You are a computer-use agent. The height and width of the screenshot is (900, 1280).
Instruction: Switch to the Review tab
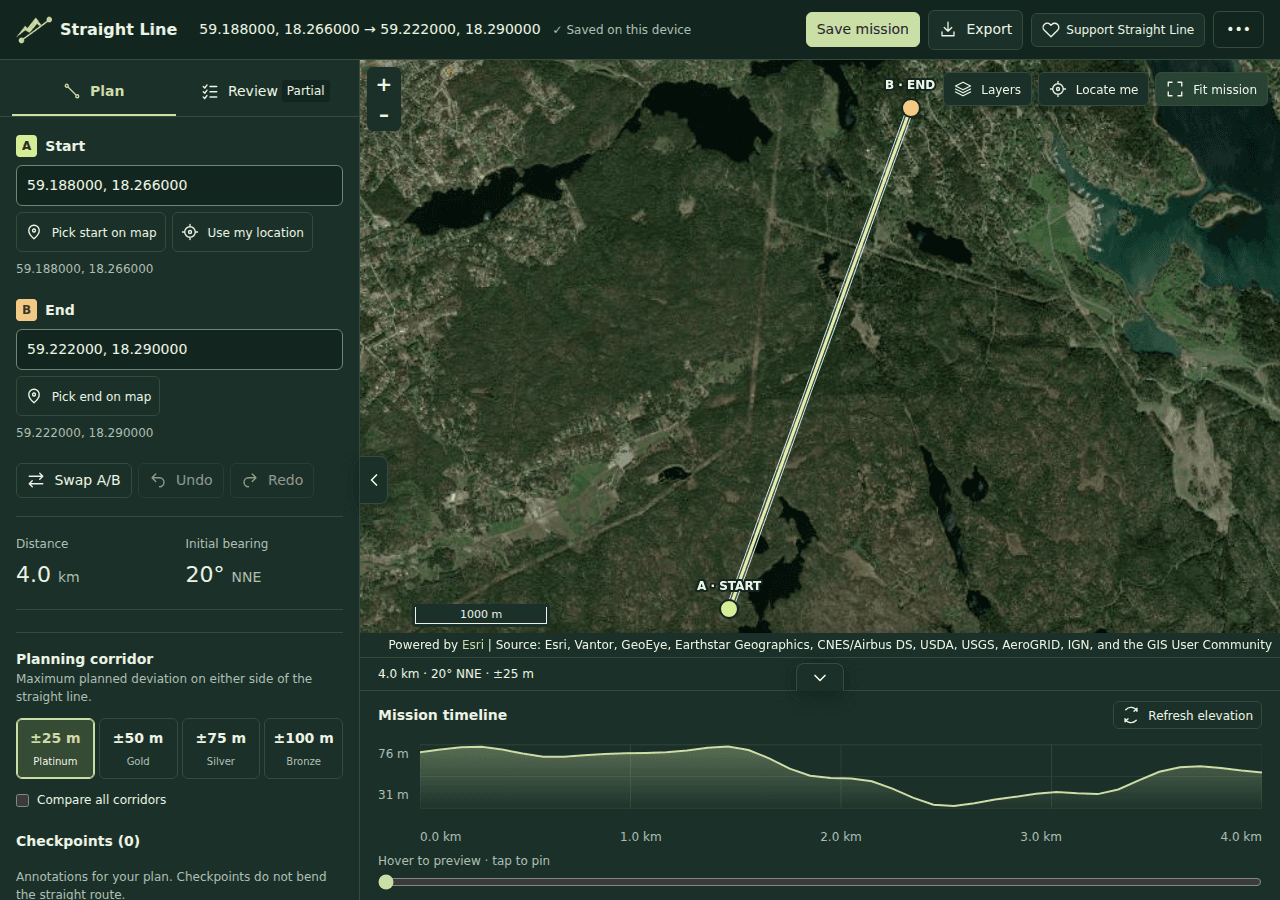[265, 91]
